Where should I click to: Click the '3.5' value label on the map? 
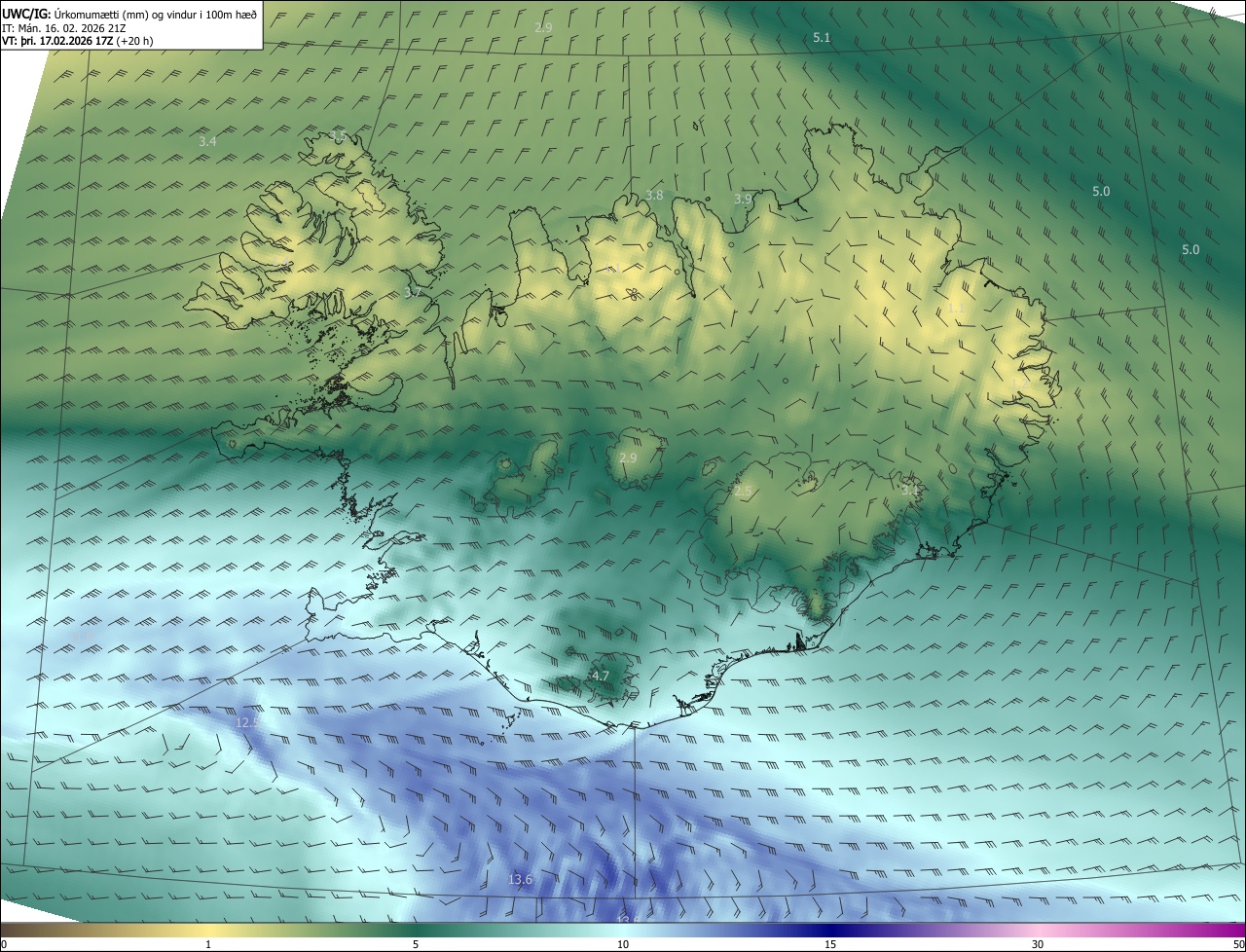click(338, 135)
